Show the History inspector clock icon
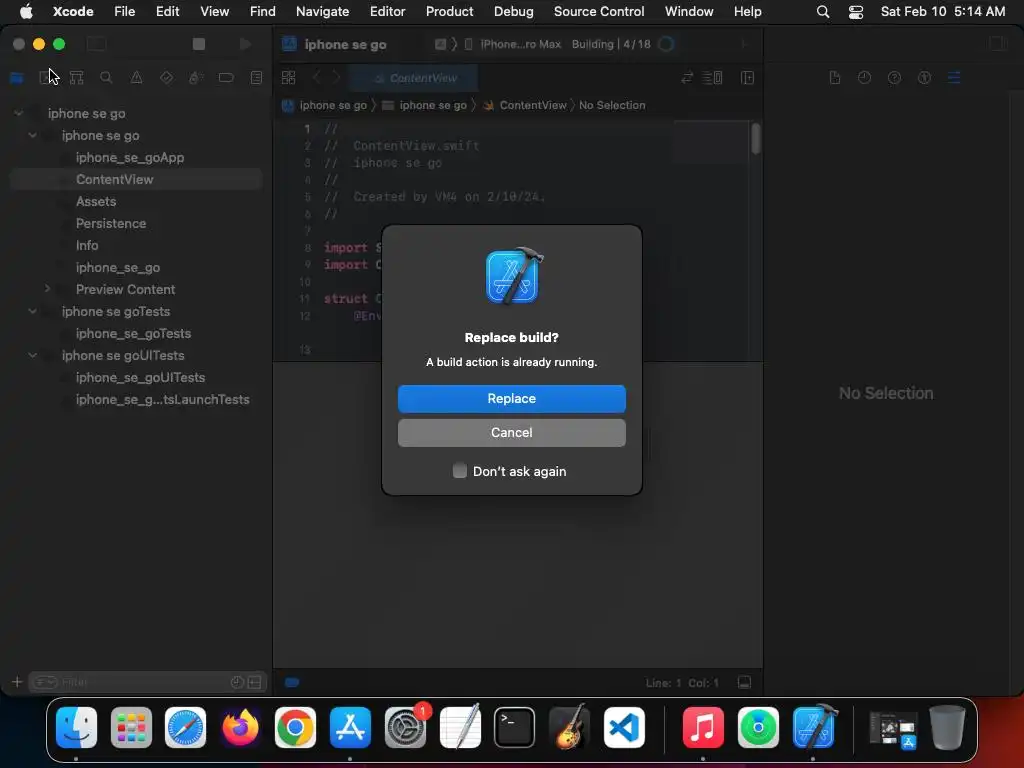This screenshot has height=768, width=1024. click(x=865, y=78)
